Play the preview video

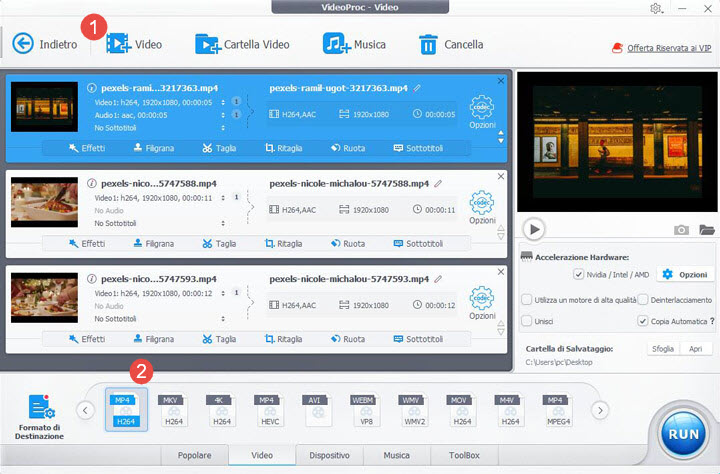[534, 229]
